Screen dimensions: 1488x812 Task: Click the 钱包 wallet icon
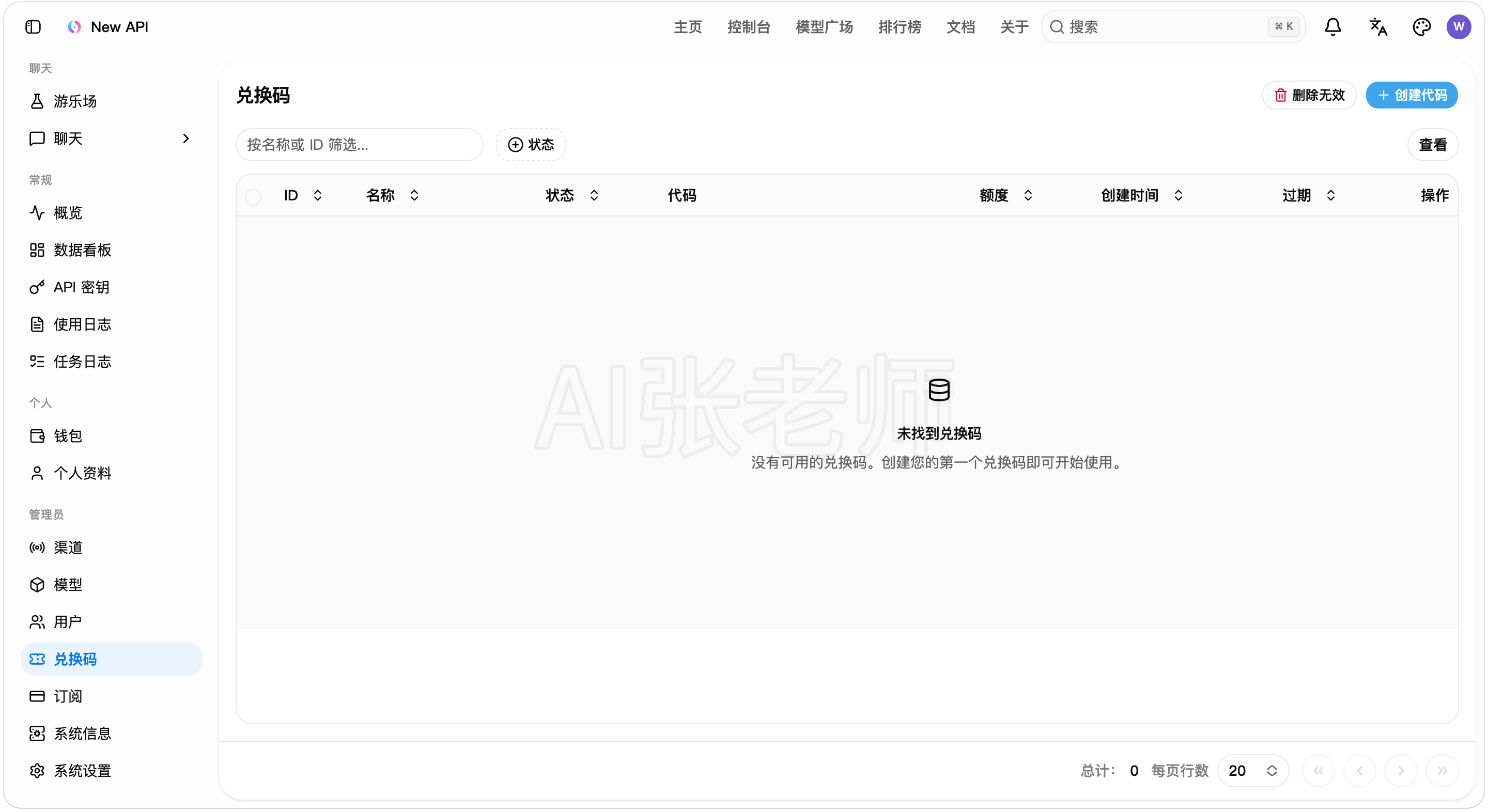(37, 436)
